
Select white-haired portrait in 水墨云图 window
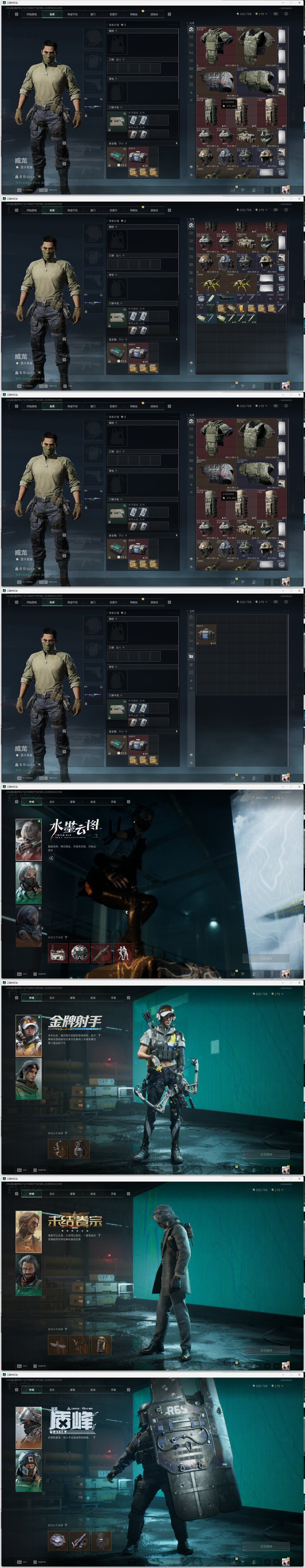tap(29, 839)
